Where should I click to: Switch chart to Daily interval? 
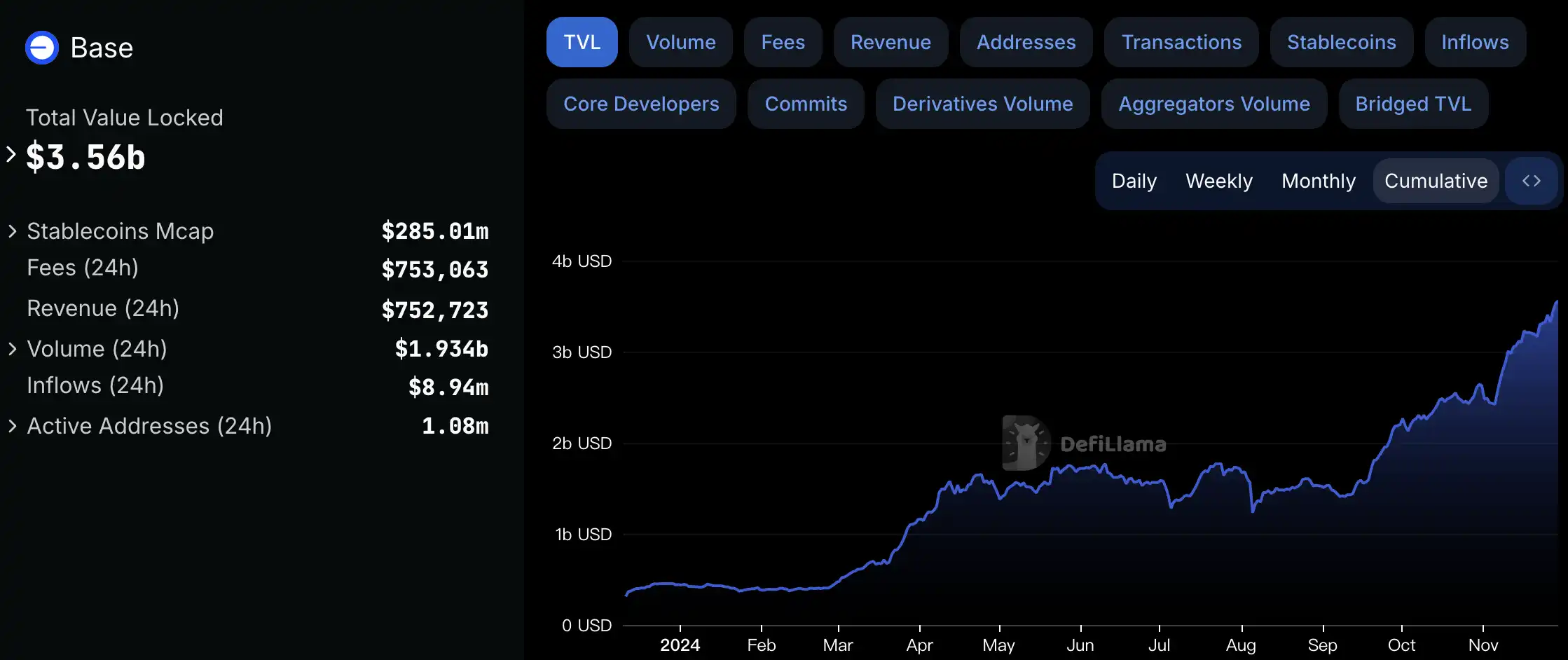coord(1133,180)
